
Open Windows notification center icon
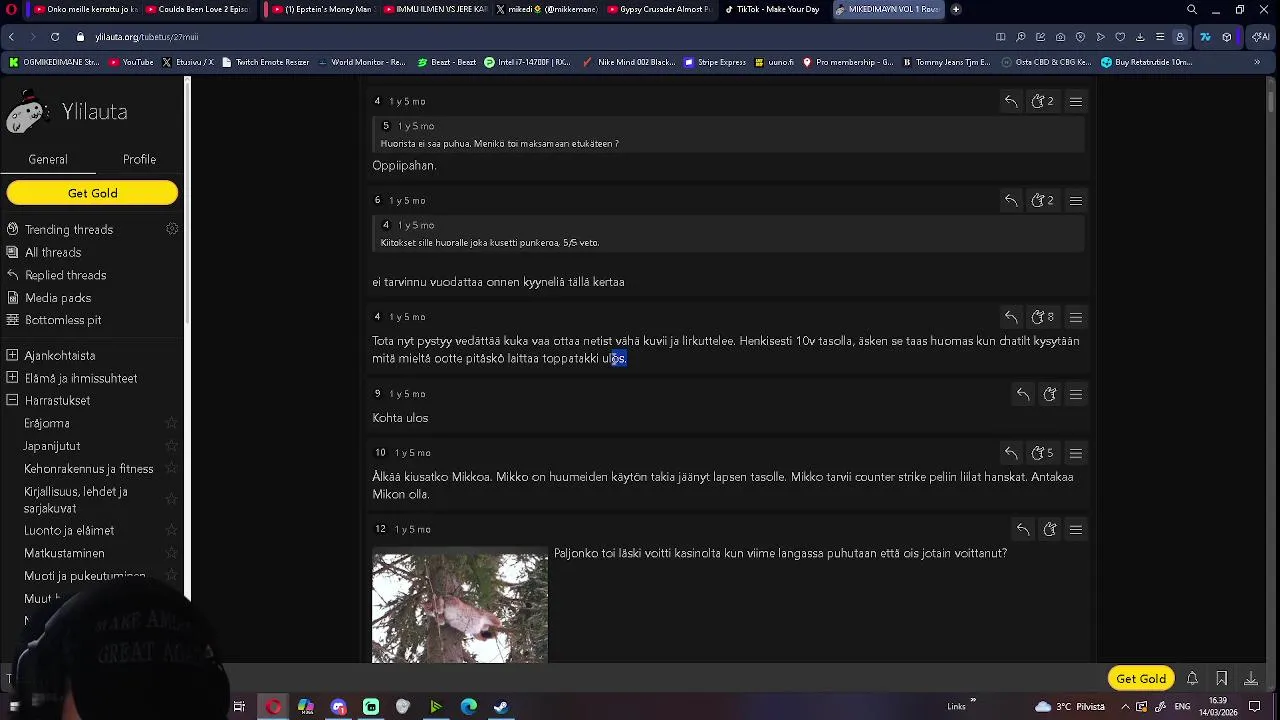click(1254, 706)
